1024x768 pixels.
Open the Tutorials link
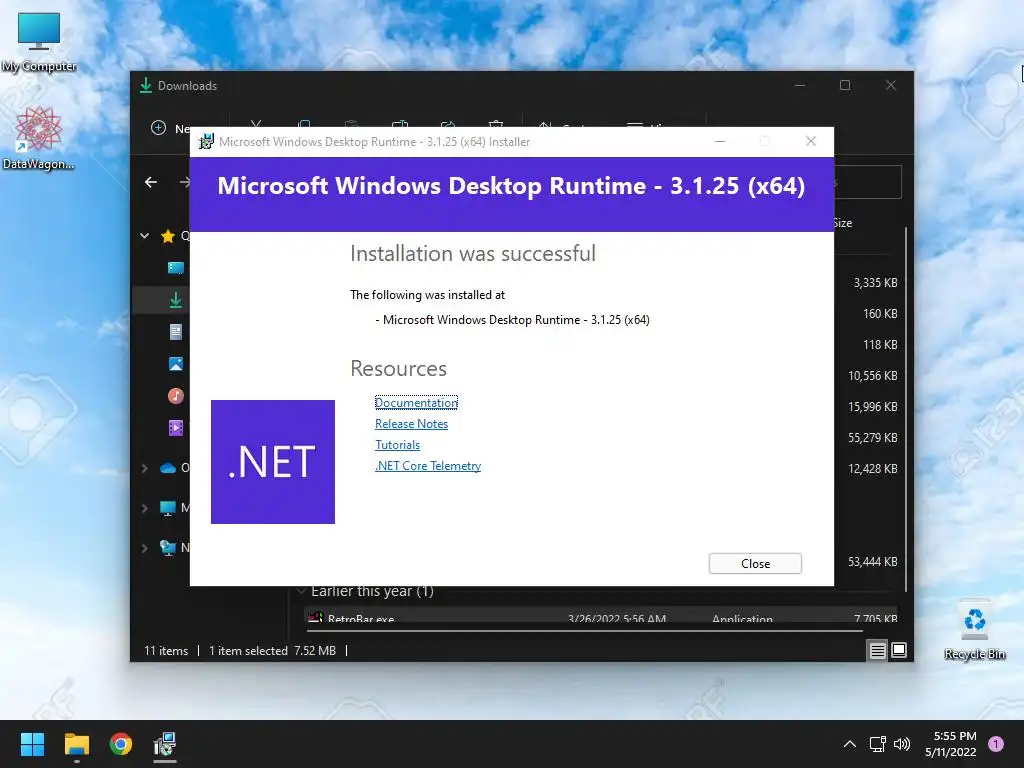(397, 445)
